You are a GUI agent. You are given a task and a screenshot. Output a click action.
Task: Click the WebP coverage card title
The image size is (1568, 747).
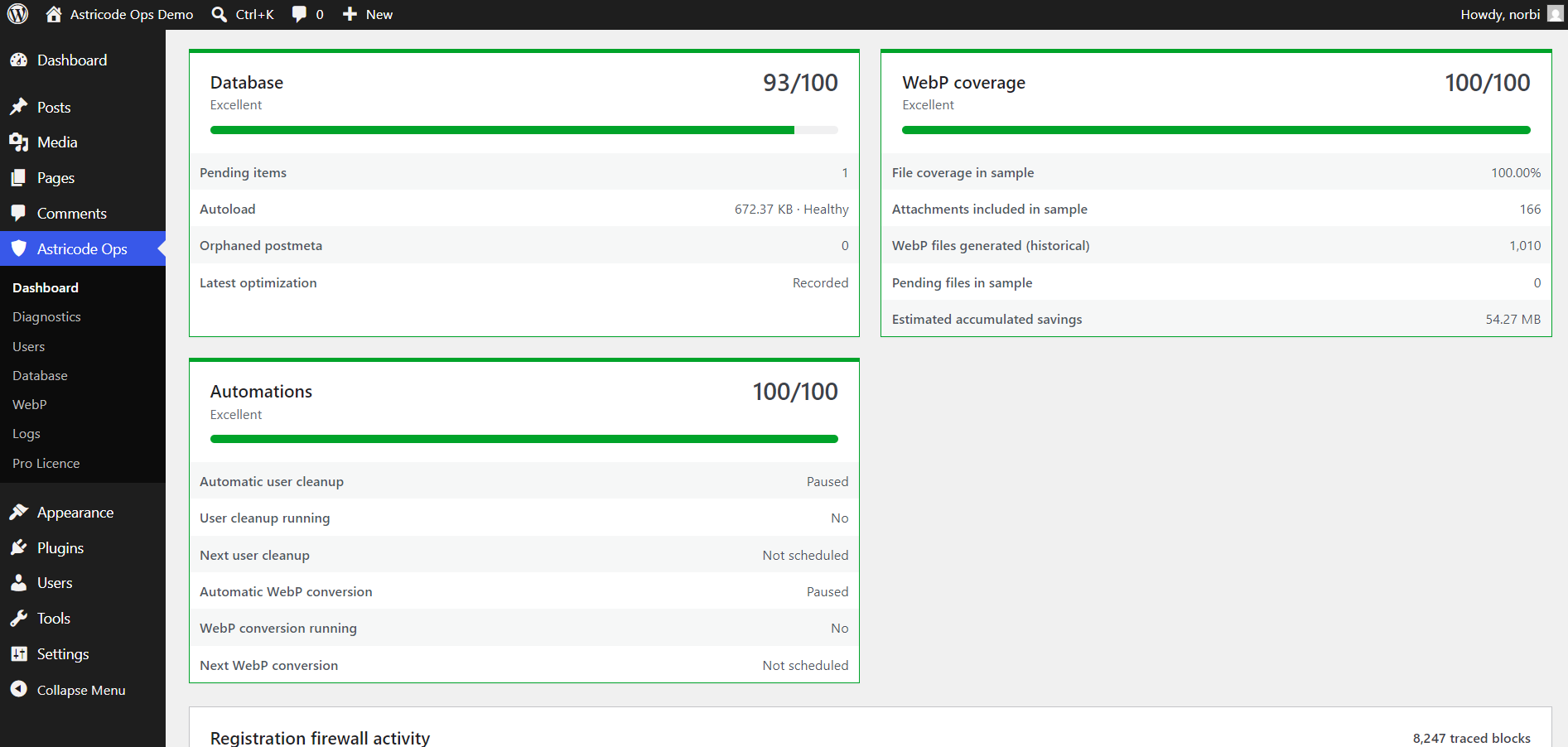coord(964,83)
